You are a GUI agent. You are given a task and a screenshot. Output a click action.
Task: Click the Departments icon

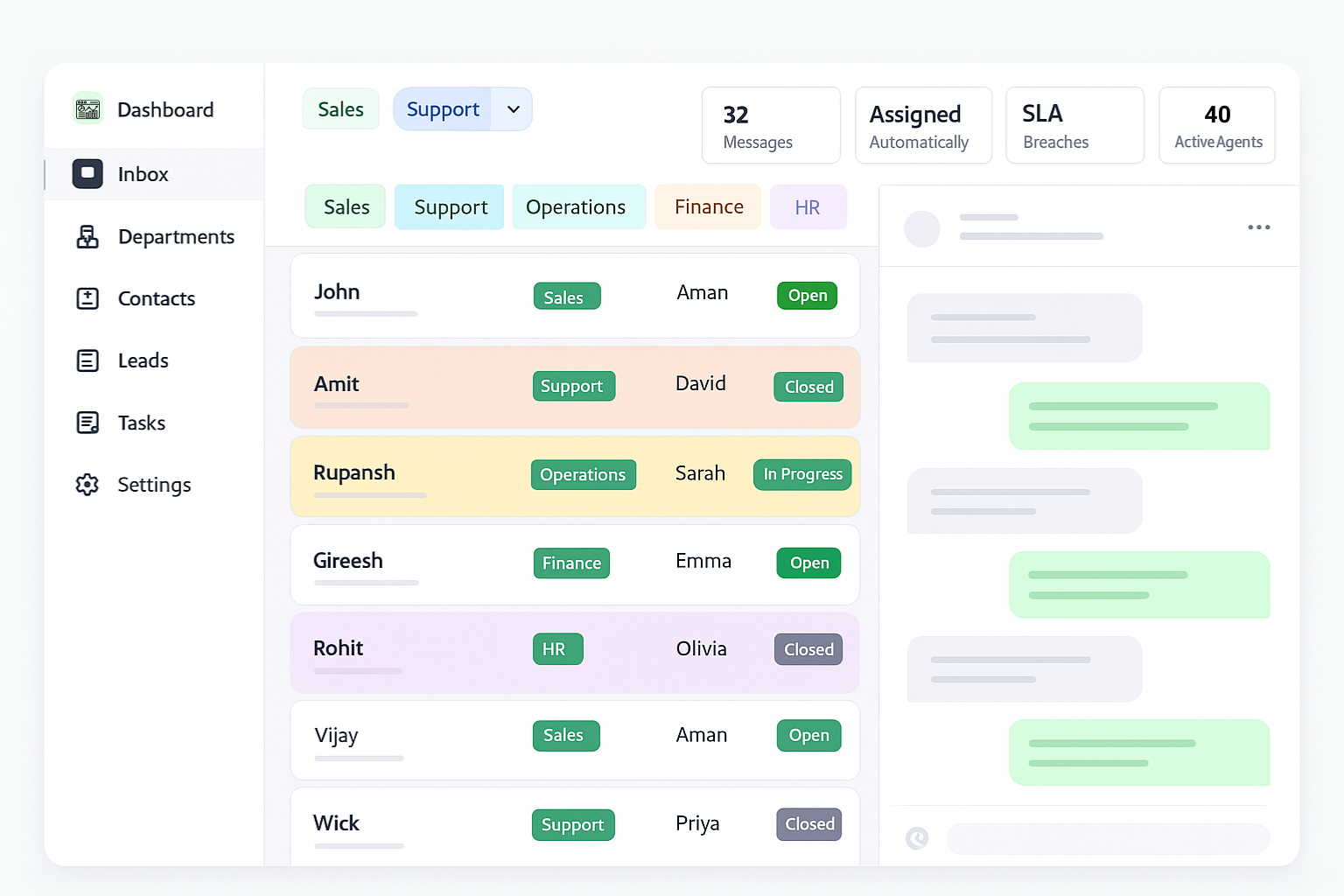tap(87, 236)
